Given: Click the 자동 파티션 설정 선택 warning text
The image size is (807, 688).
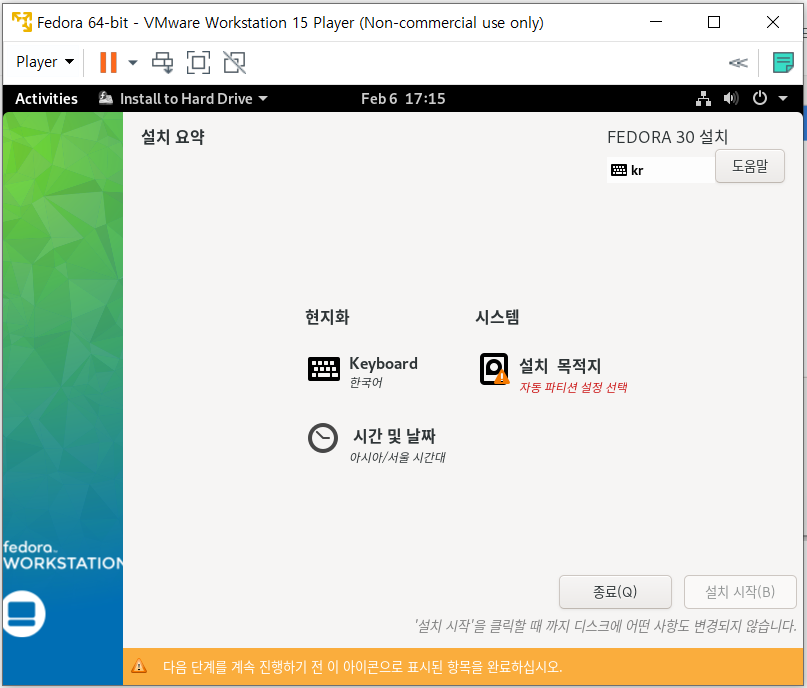Looking at the screenshot, I should tap(573, 387).
